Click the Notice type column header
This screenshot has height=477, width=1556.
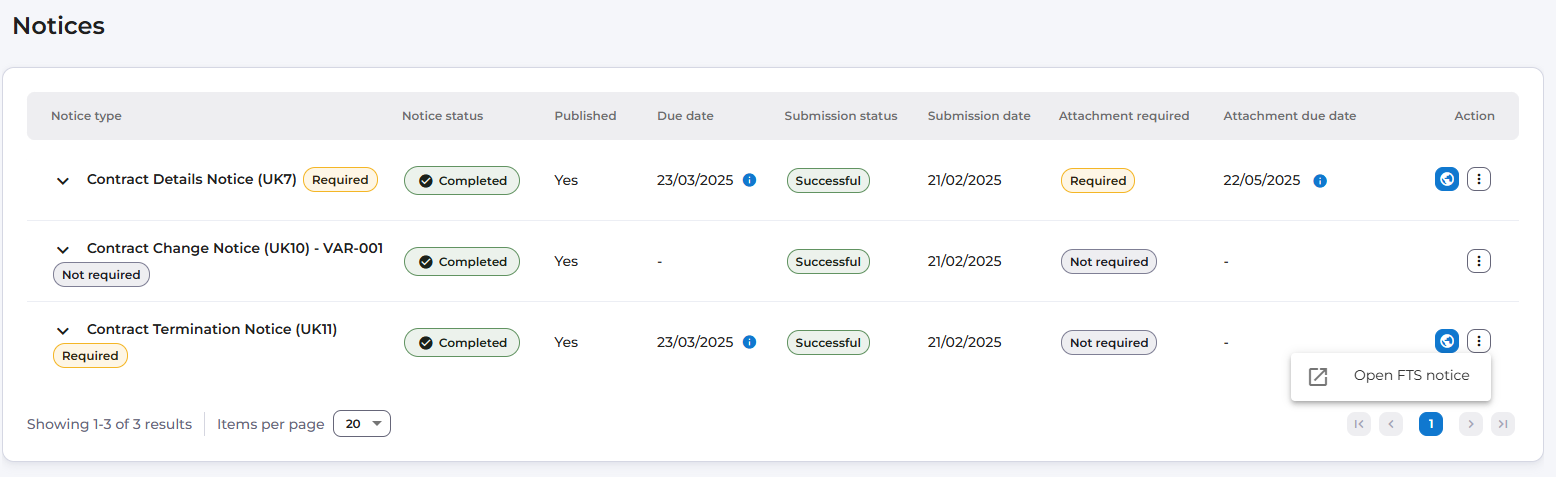pyautogui.click(x=86, y=116)
